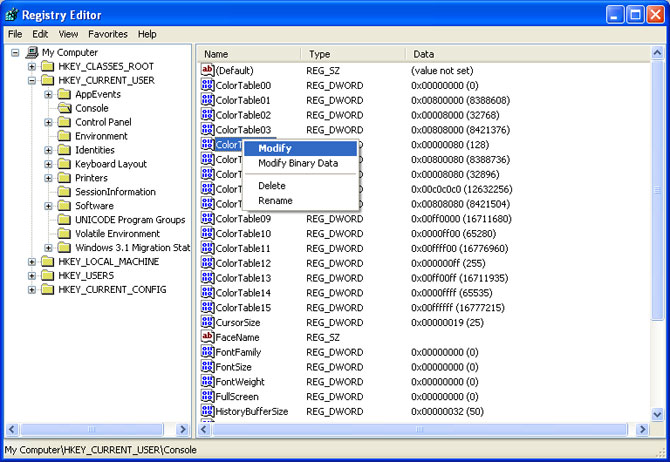Select Delete in the context menu

click(271, 186)
